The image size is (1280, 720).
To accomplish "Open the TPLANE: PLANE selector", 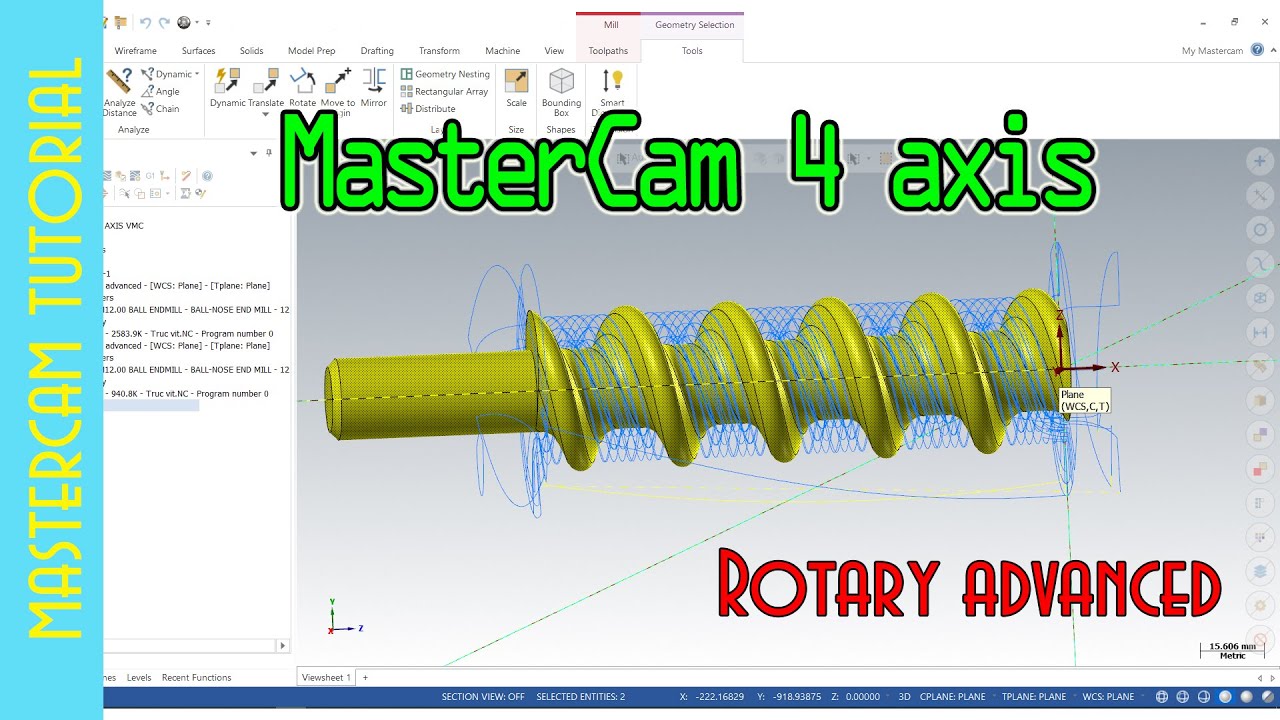I will (x=1034, y=697).
